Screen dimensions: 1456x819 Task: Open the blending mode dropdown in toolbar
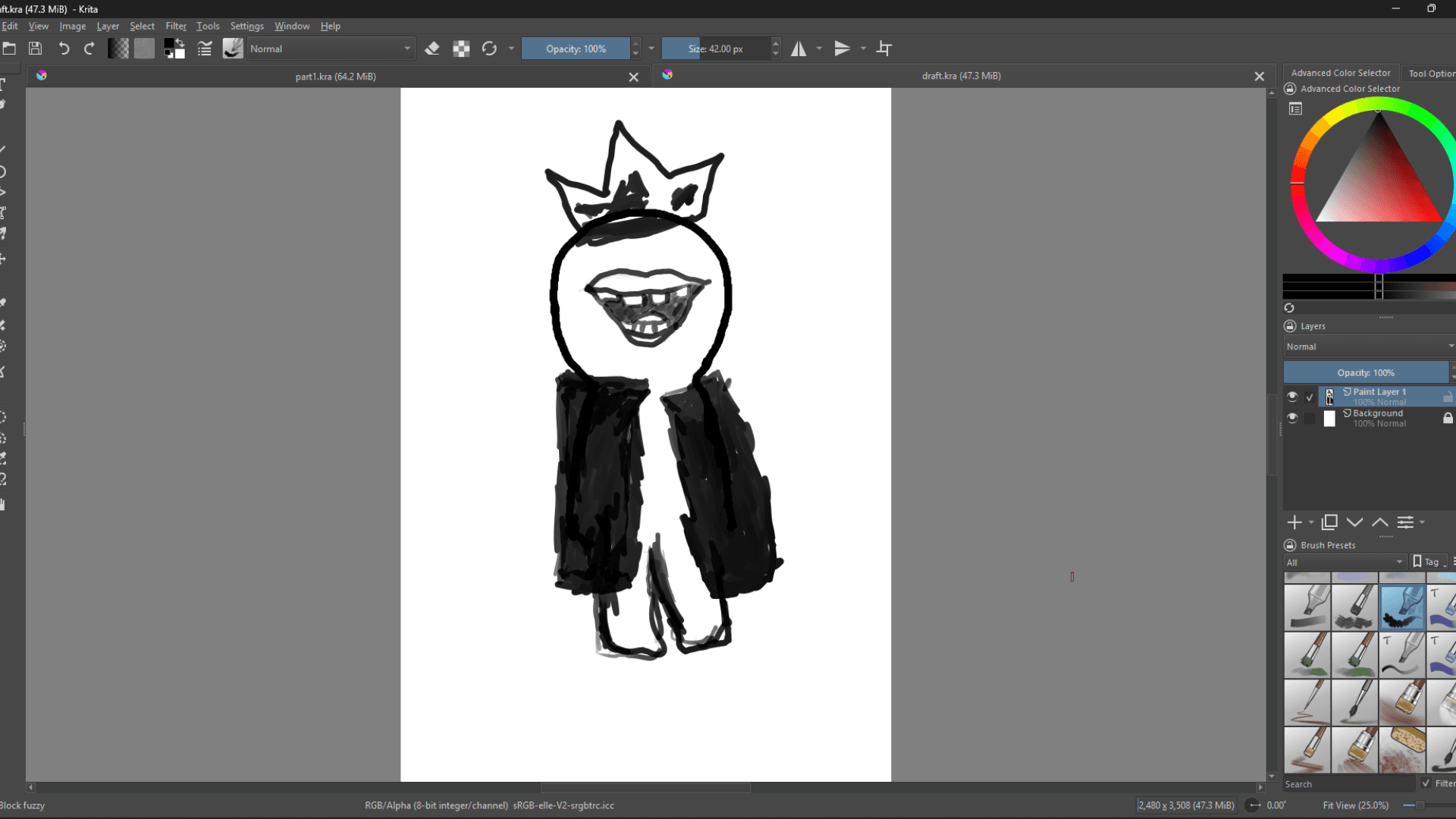(331, 49)
